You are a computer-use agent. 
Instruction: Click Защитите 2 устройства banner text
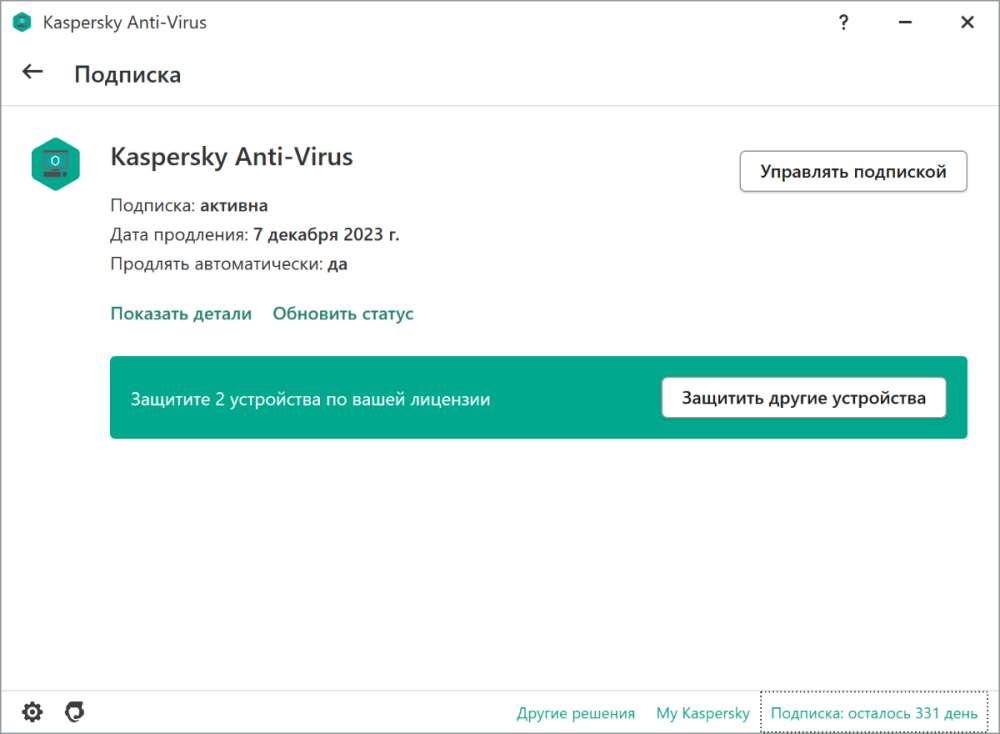click(311, 399)
